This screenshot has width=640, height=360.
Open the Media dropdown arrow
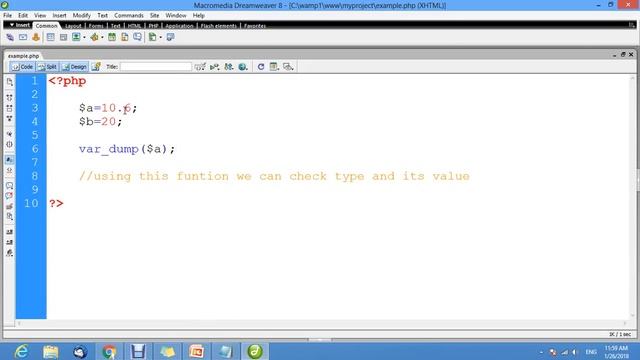click(102, 38)
